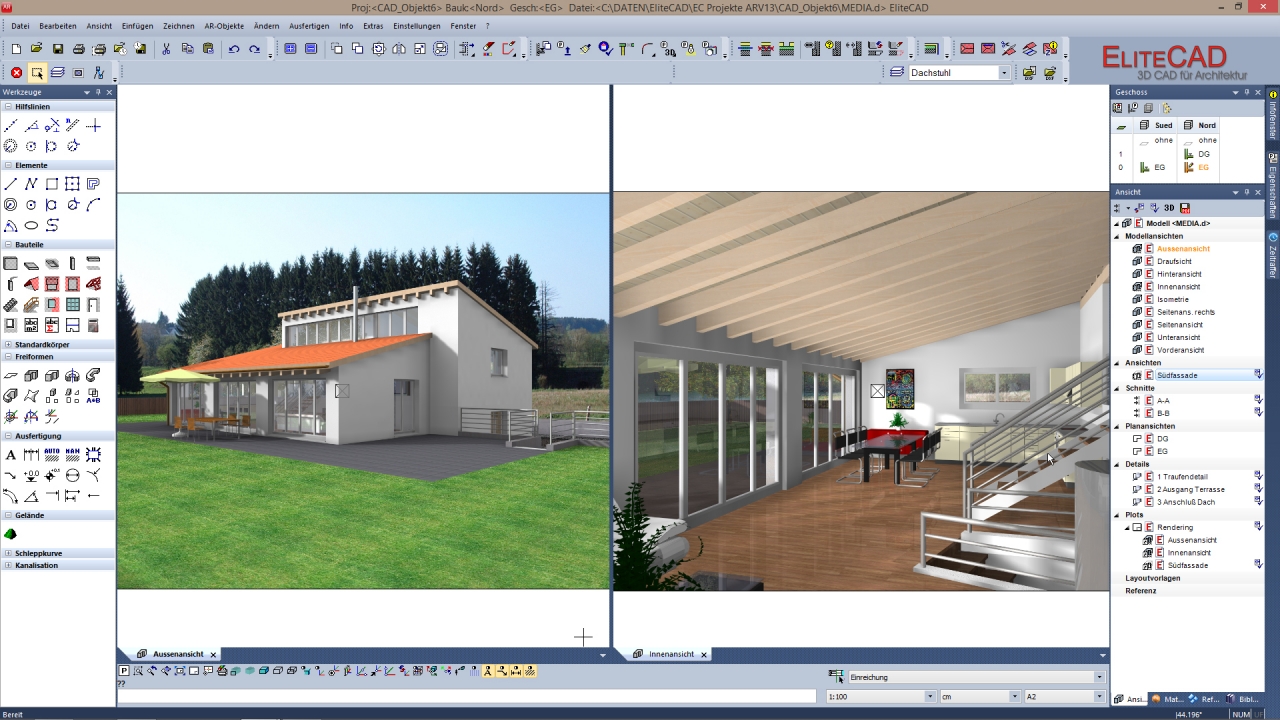Viewport: 1280px width, 720px height.
Task: Select 1 Traufendetail under Details
Action: 1182,477
